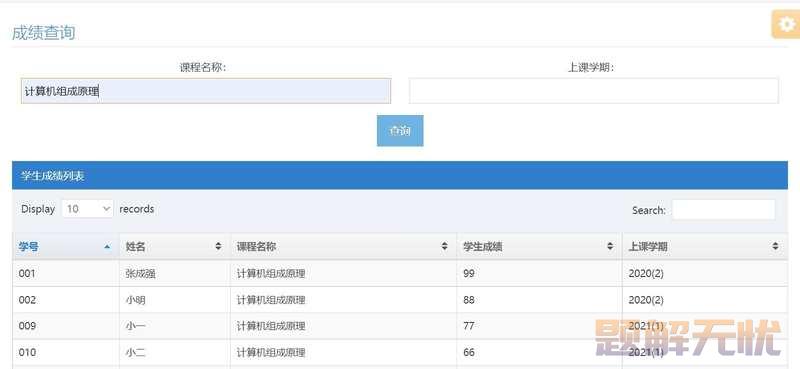Click the 学号 column header
This screenshot has height=369, width=800.
pos(65,247)
